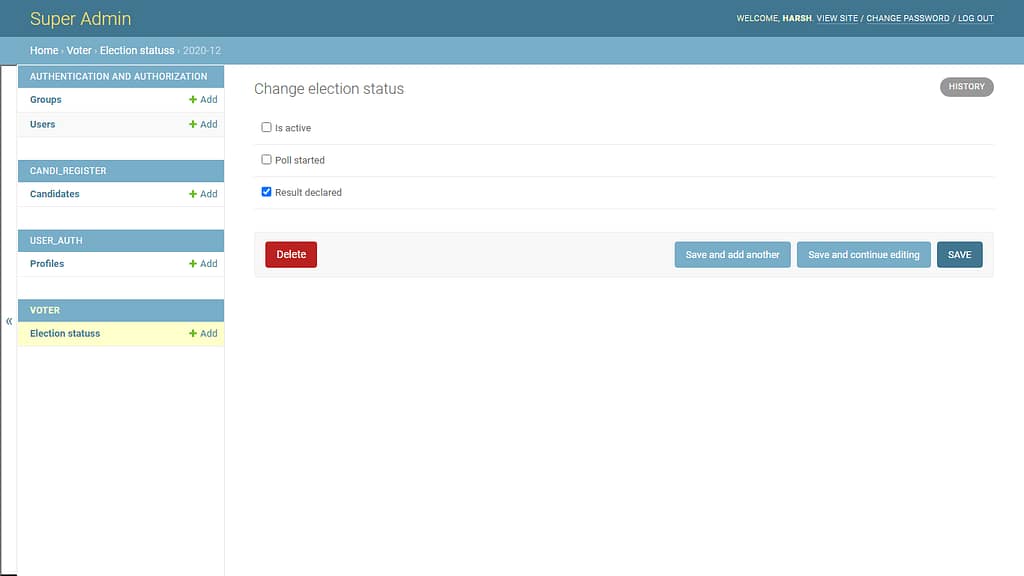The width and height of the screenshot is (1024, 576).
Task: Navigate to Home in the breadcrumb
Action: point(44,50)
